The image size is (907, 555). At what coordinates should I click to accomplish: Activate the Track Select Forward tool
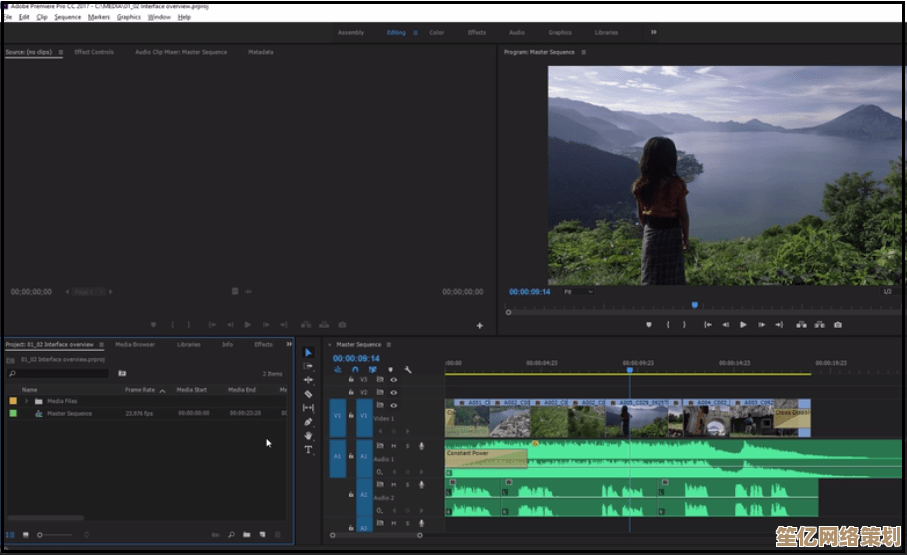(308, 366)
